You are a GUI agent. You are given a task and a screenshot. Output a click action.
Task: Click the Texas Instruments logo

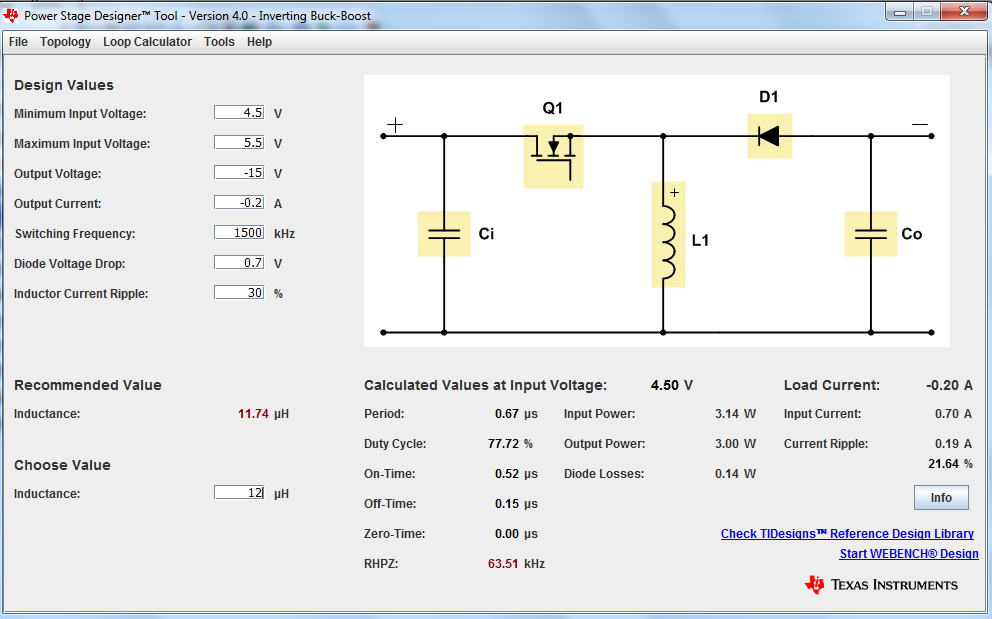pos(881,584)
